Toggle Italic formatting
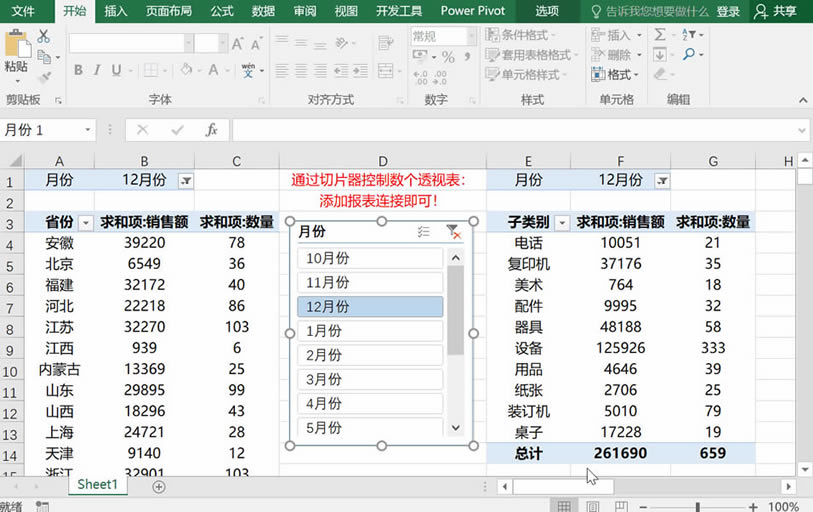 tap(97, 70)
